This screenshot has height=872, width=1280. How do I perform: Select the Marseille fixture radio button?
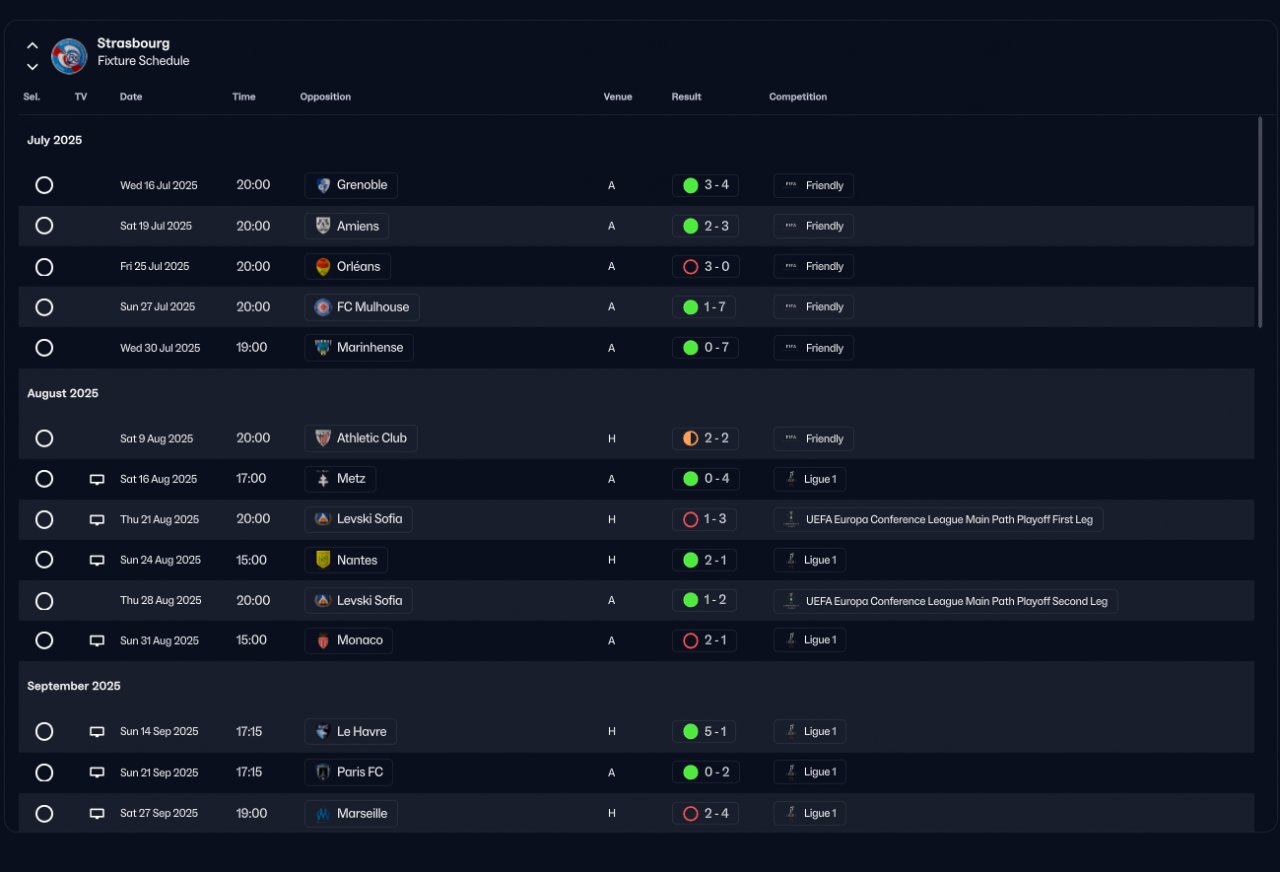click(44, 813)
